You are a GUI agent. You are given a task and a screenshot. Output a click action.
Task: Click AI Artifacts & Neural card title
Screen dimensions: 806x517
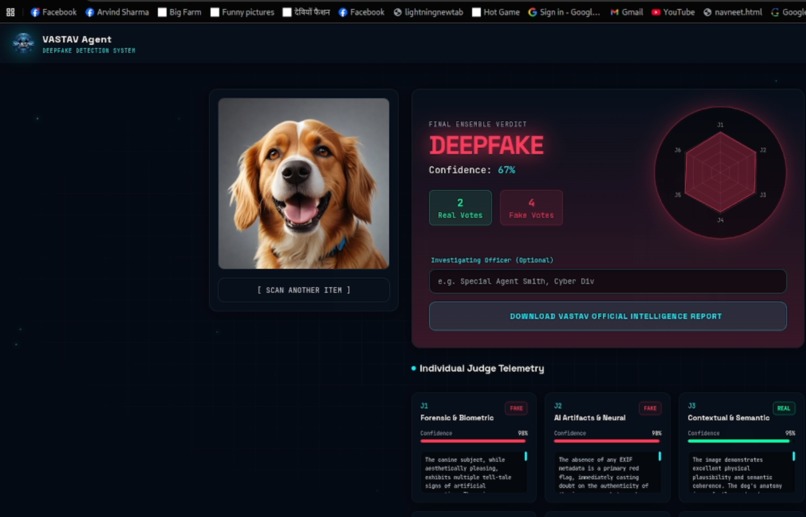pos(590,418)
